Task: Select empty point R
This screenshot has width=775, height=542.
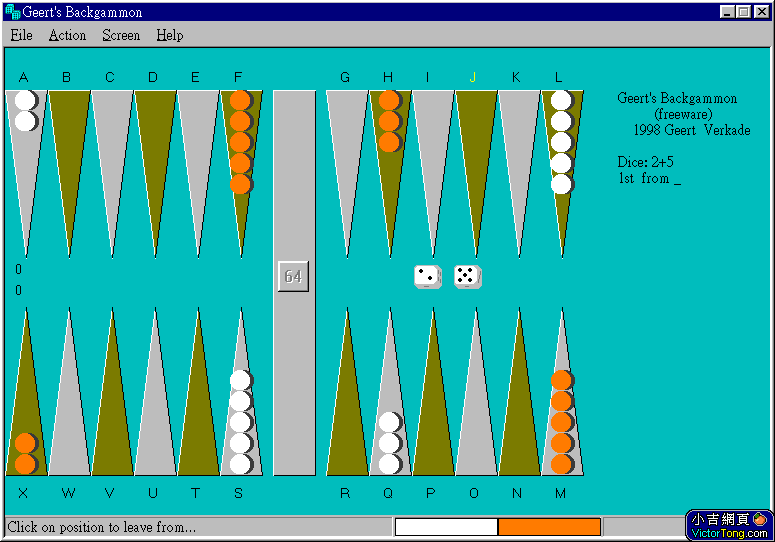Action: [x=347, y=391]
